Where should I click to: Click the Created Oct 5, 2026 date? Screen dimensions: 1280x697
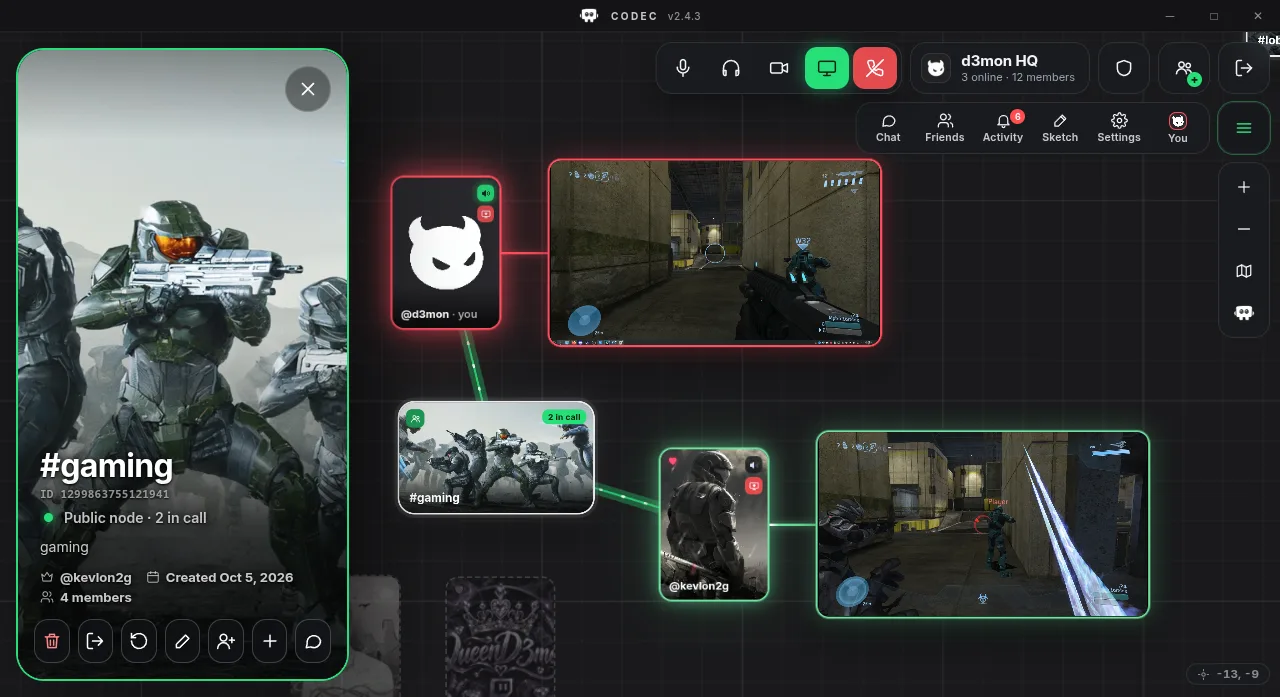pyautogui.click(x=229, y=577)
